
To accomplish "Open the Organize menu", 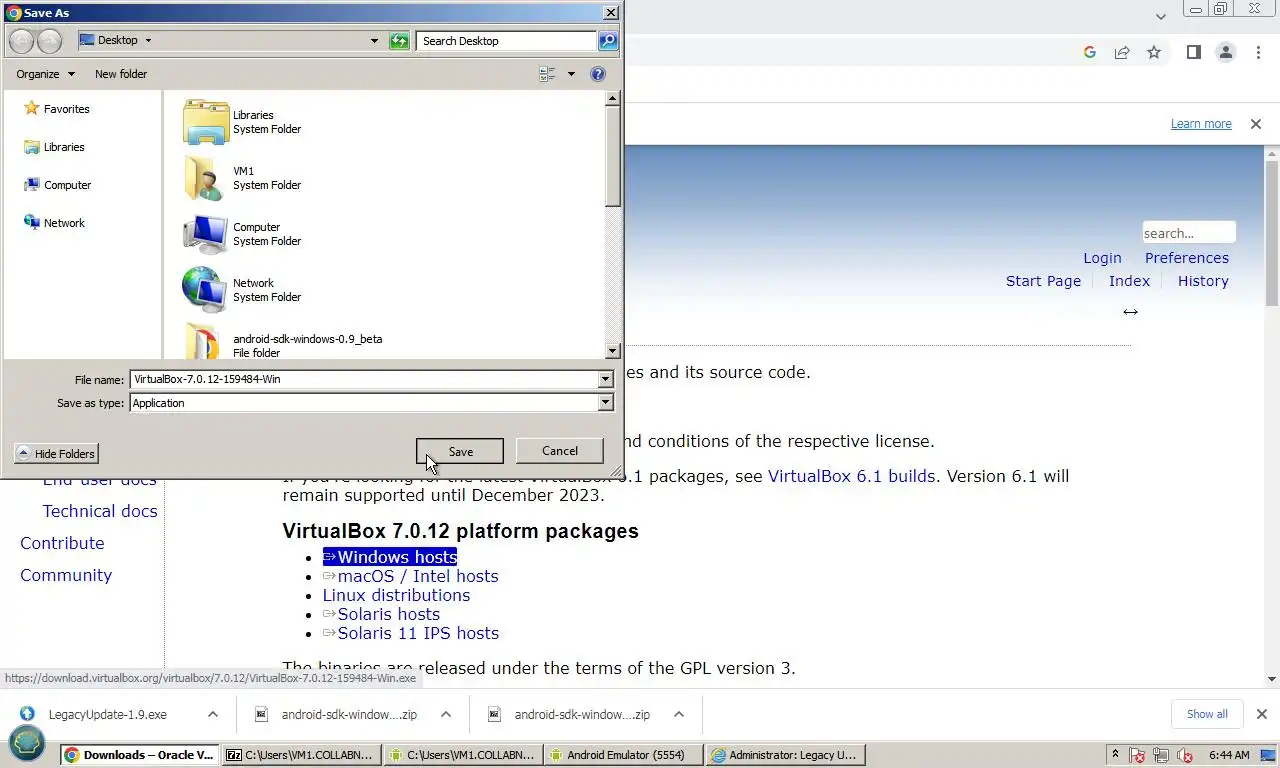I will coord(45,74).
